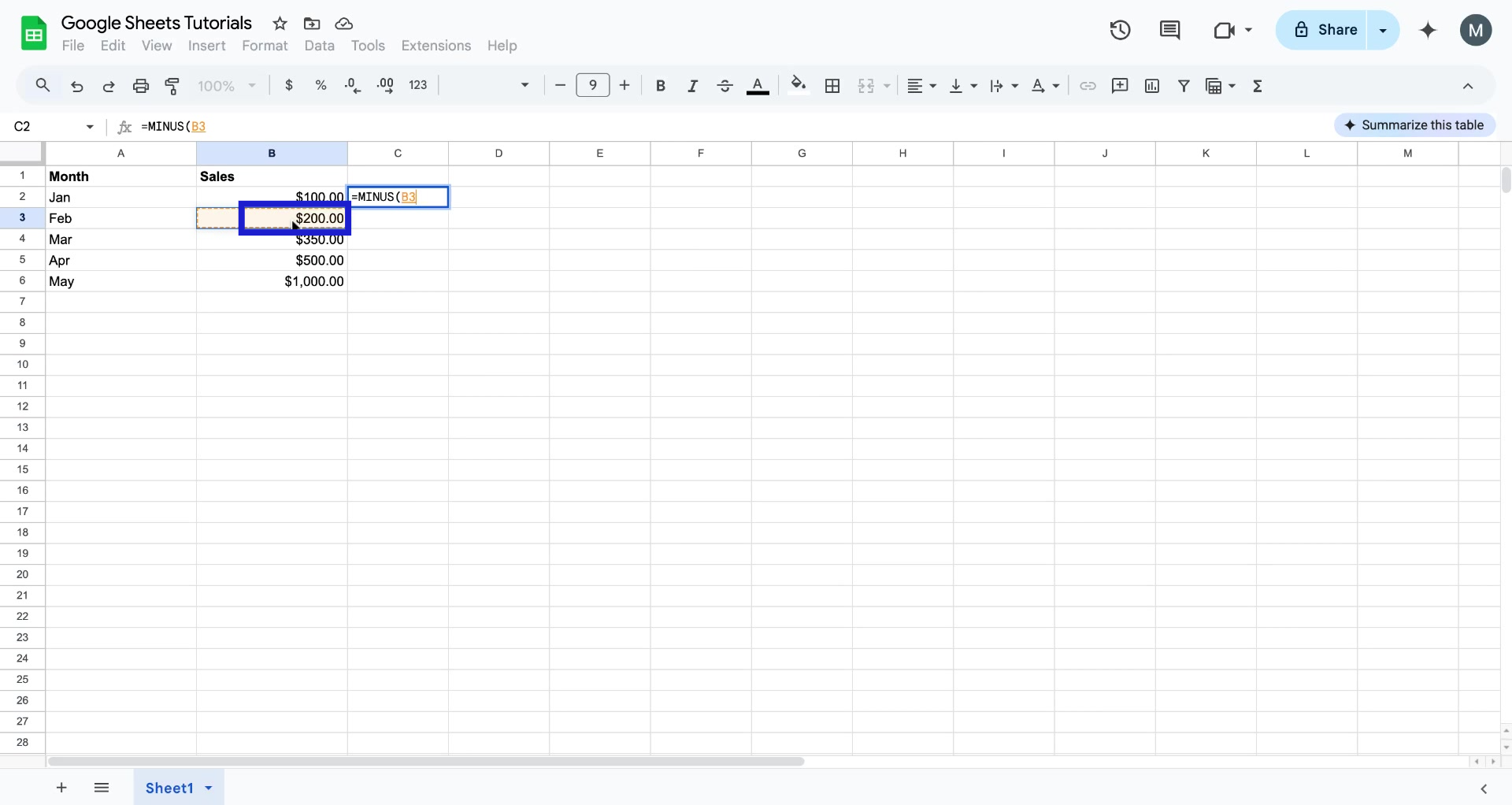The image size is (1512, 805).
Task: Format selection as currency
Action: coord(289,86)
